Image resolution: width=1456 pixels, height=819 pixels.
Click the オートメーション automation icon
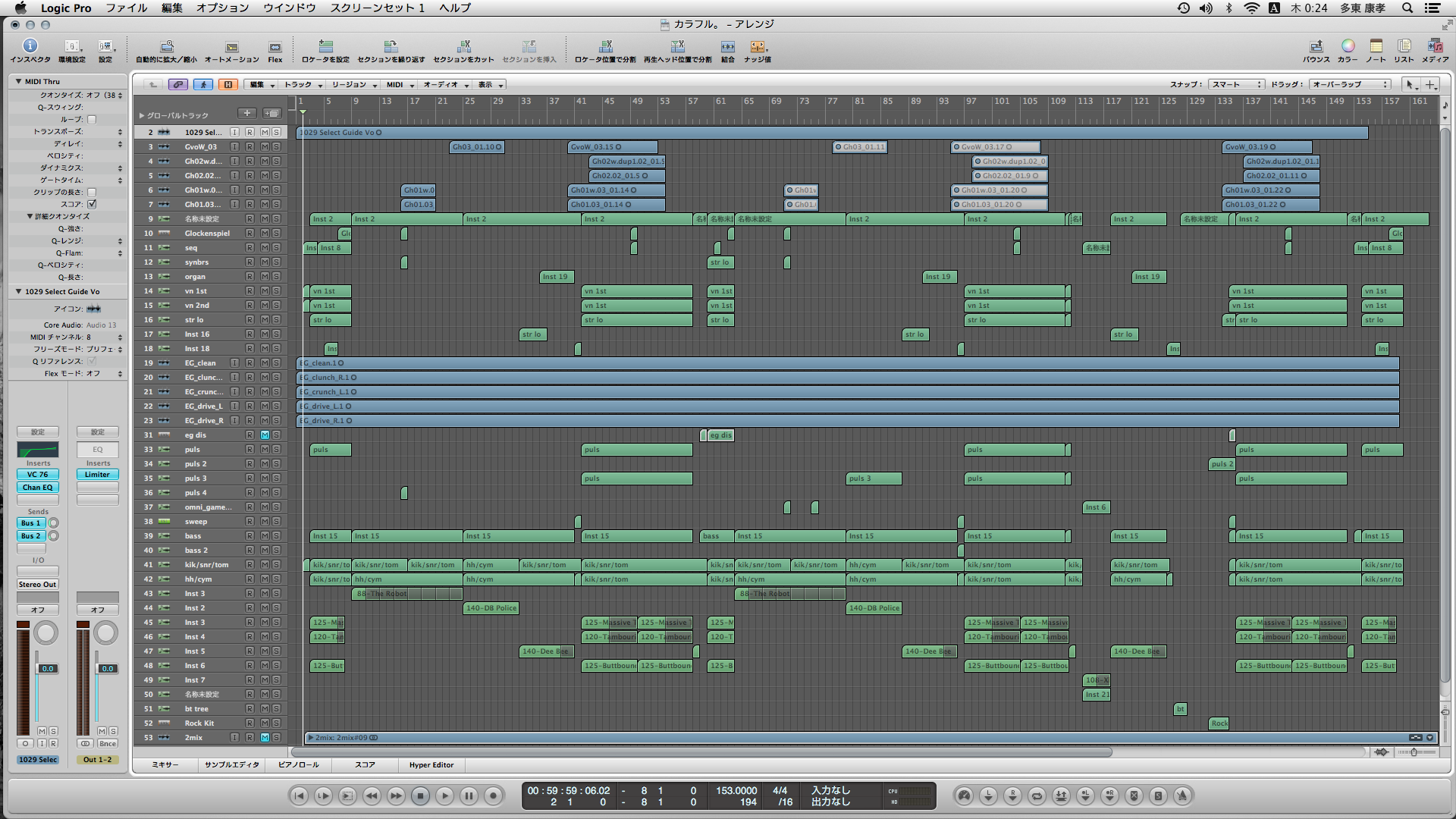[x=231, y=48]
